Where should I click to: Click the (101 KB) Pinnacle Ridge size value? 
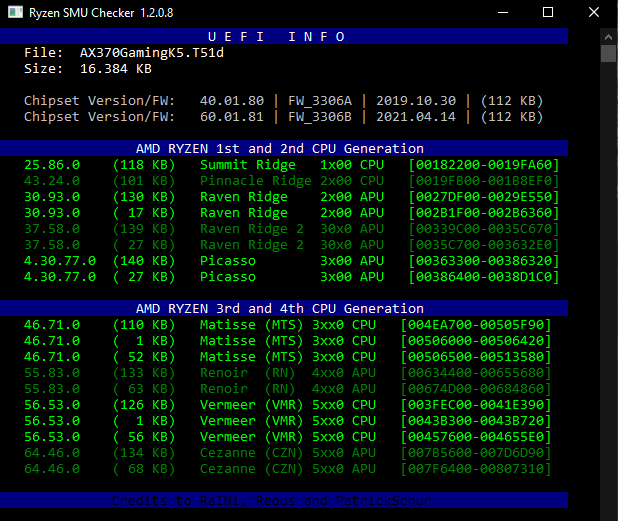click(x=144, y=181)
